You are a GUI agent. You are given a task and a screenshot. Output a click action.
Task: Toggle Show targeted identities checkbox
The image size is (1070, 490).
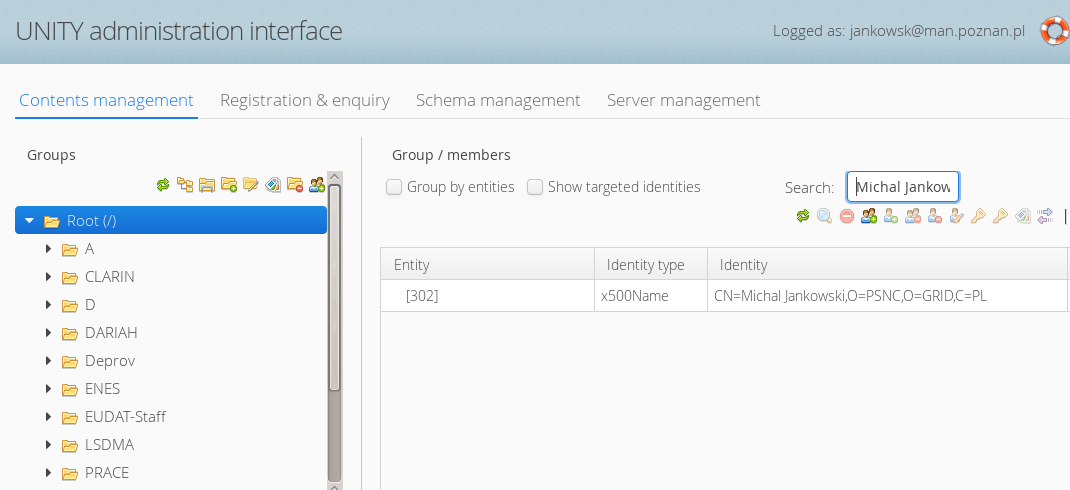pyautogui.click(x=535, y=187)
